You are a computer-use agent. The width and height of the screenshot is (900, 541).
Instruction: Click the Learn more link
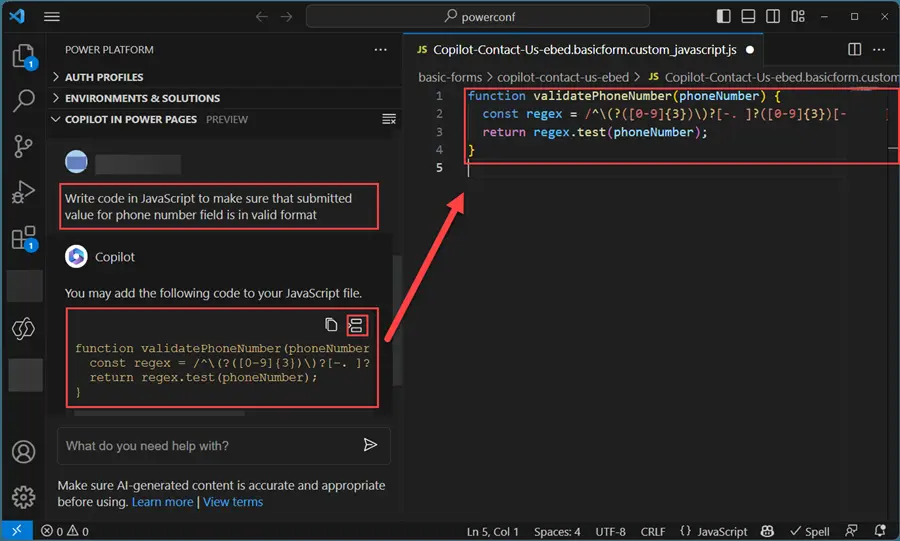click(162, 502)
